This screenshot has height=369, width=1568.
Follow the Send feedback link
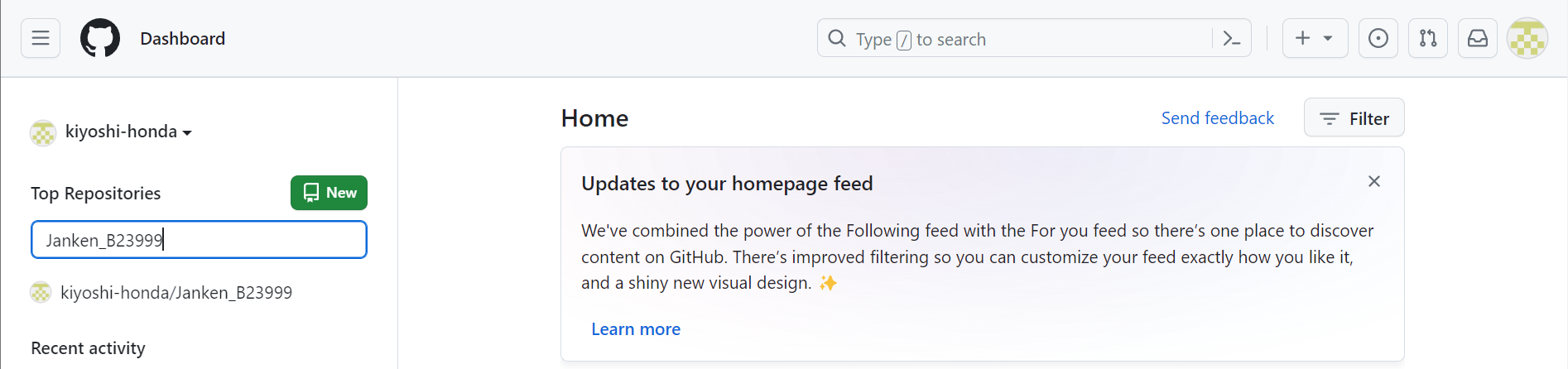[x=1217, y=118]
